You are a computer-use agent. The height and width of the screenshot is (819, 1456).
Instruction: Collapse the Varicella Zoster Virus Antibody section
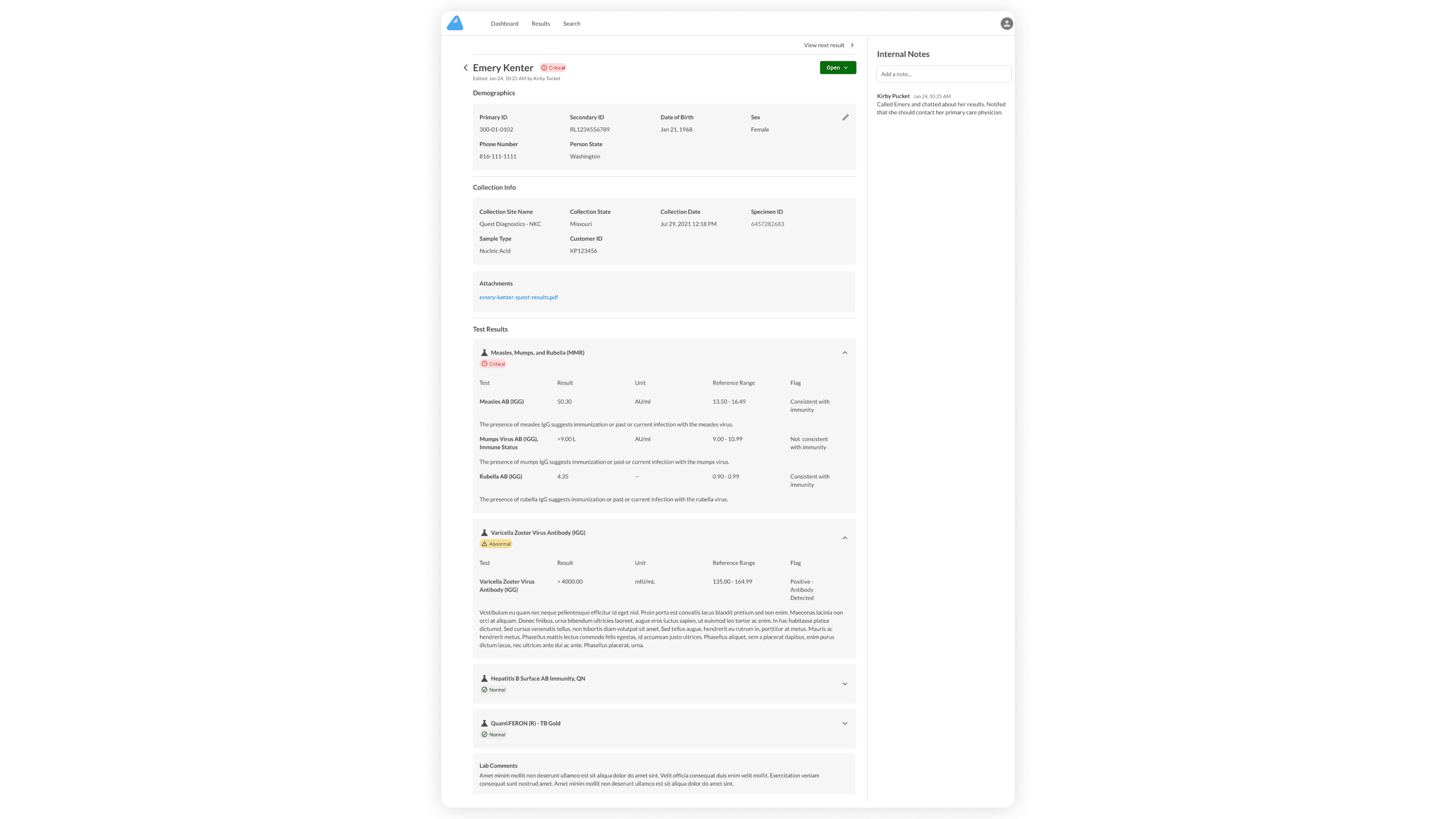coord(845,537)
